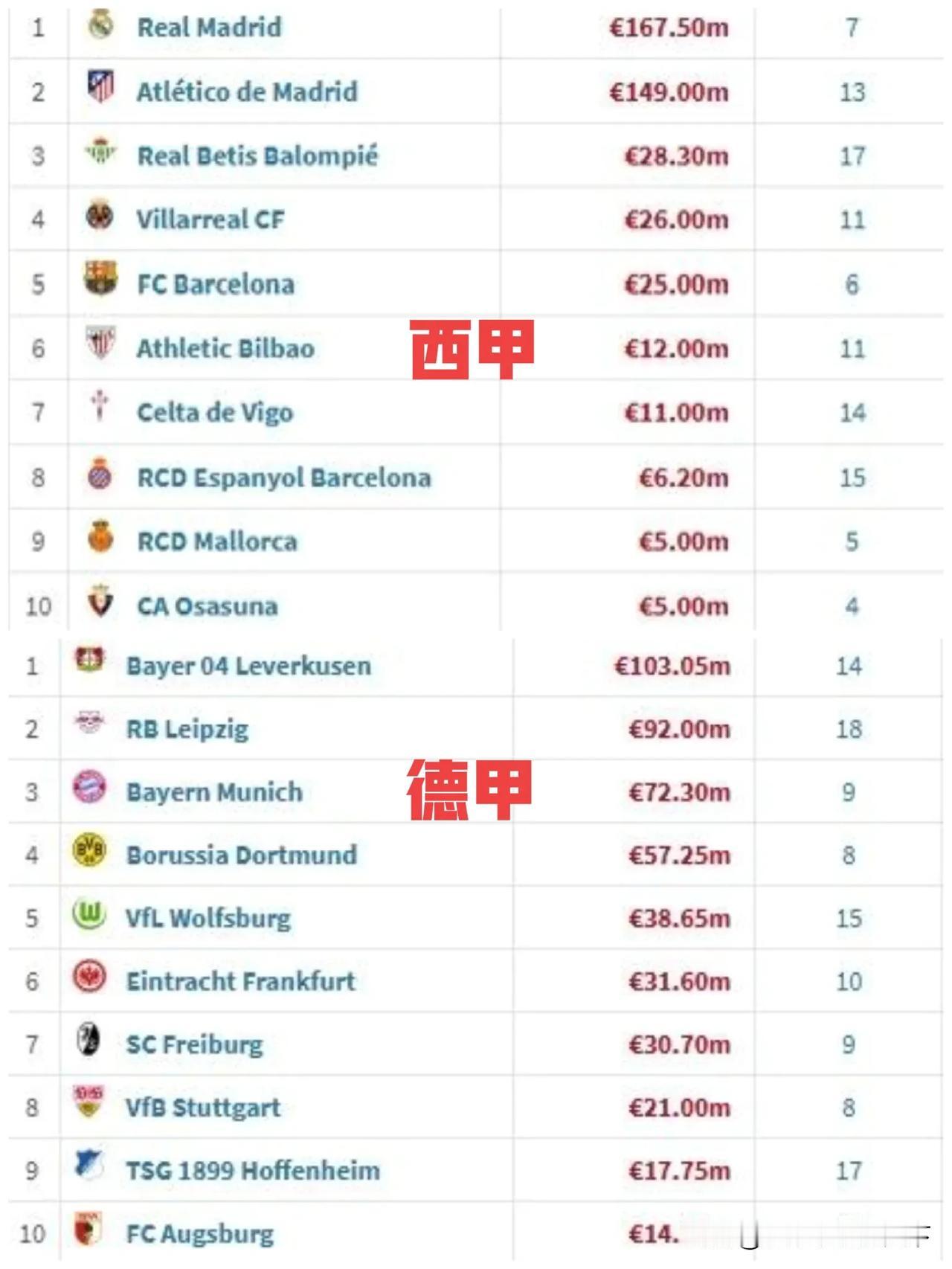Select the FC Augsburg club name
The image size is (952, 1269).
coord(199,1234)
